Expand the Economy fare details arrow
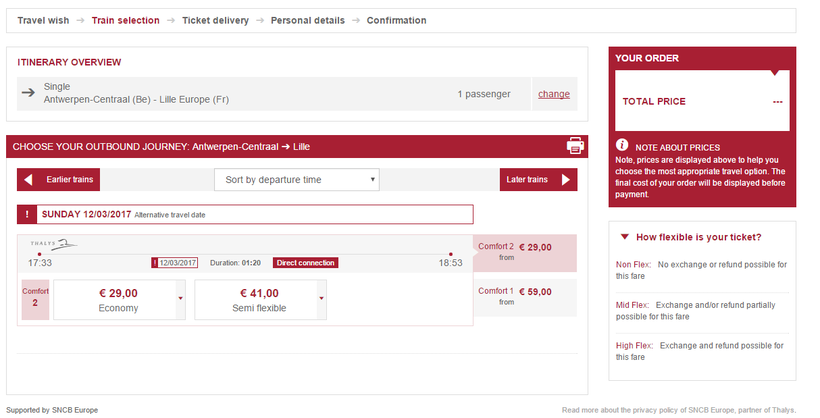The image size is (820, 418). (180, 298)
